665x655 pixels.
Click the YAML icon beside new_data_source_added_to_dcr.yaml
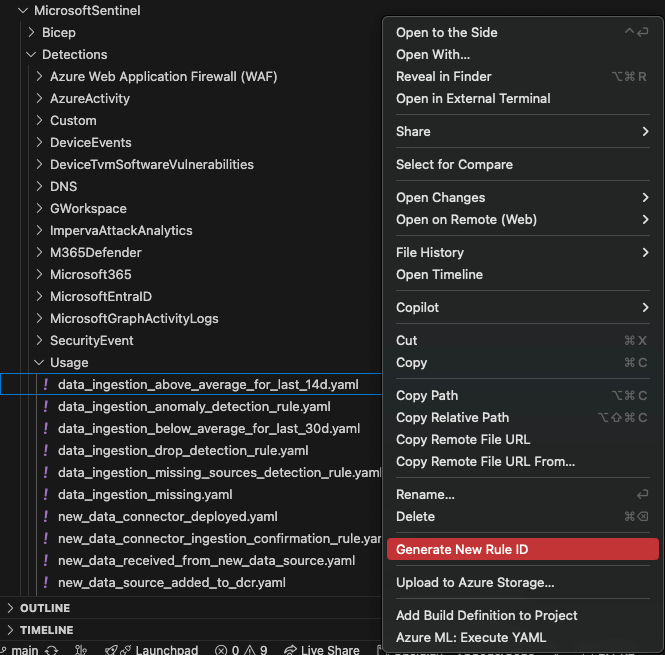coord(46,582)
